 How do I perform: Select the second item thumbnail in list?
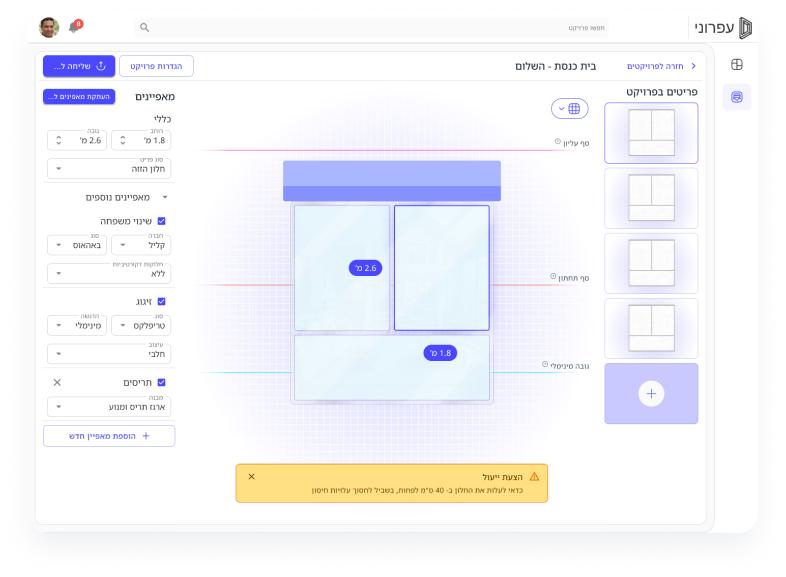(x=651, y=198)
